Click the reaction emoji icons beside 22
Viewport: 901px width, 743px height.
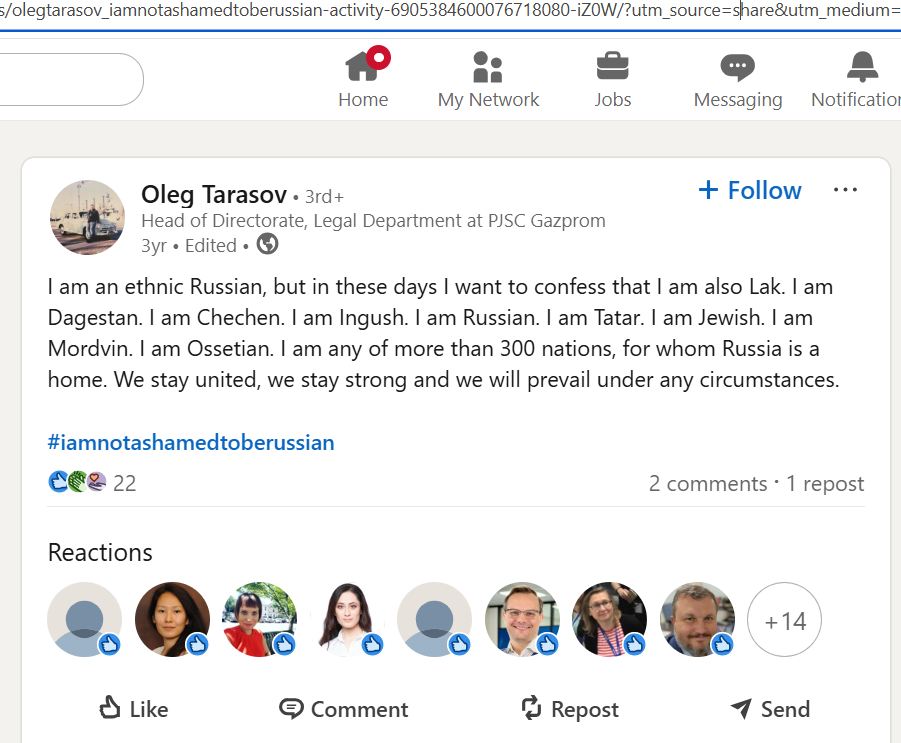(x=77, y=483)
